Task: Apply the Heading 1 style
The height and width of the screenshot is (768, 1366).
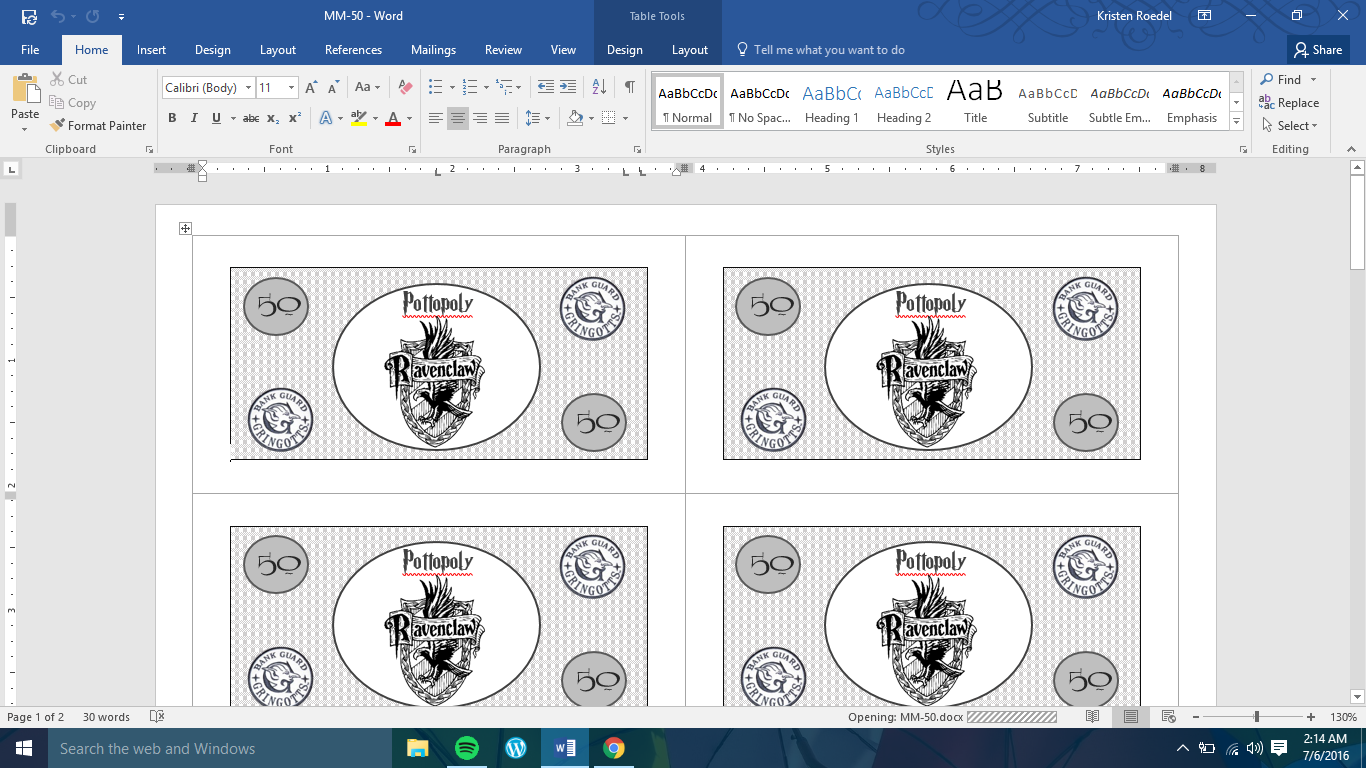Action: pos(832,102)
